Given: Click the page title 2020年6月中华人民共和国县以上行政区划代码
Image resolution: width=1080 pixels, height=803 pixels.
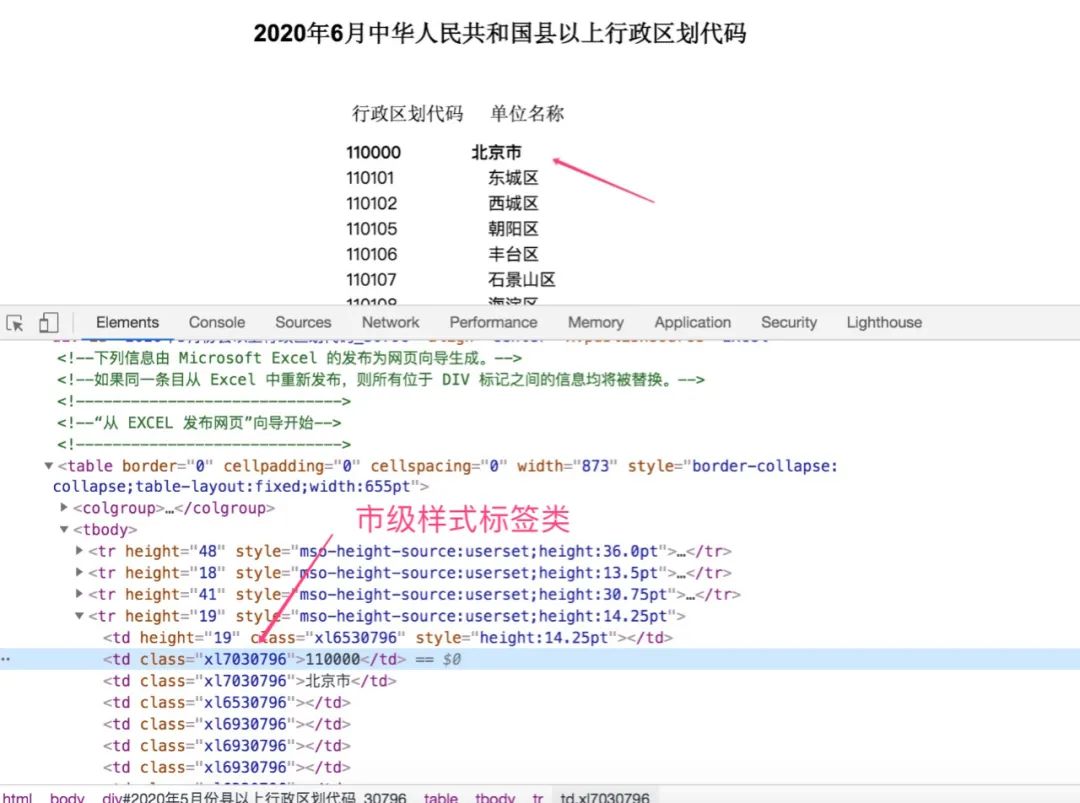Looking at the screenshot, I should point(500,33).
